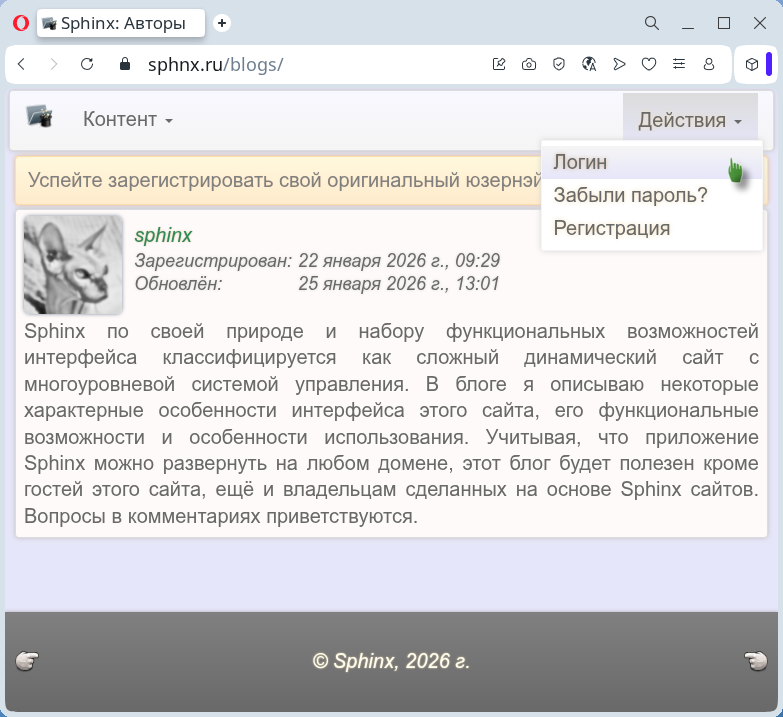Open the Easy Setup sliders icon
Image resolution: width=783 pixels, height=717 pixels.
[679, 64]
